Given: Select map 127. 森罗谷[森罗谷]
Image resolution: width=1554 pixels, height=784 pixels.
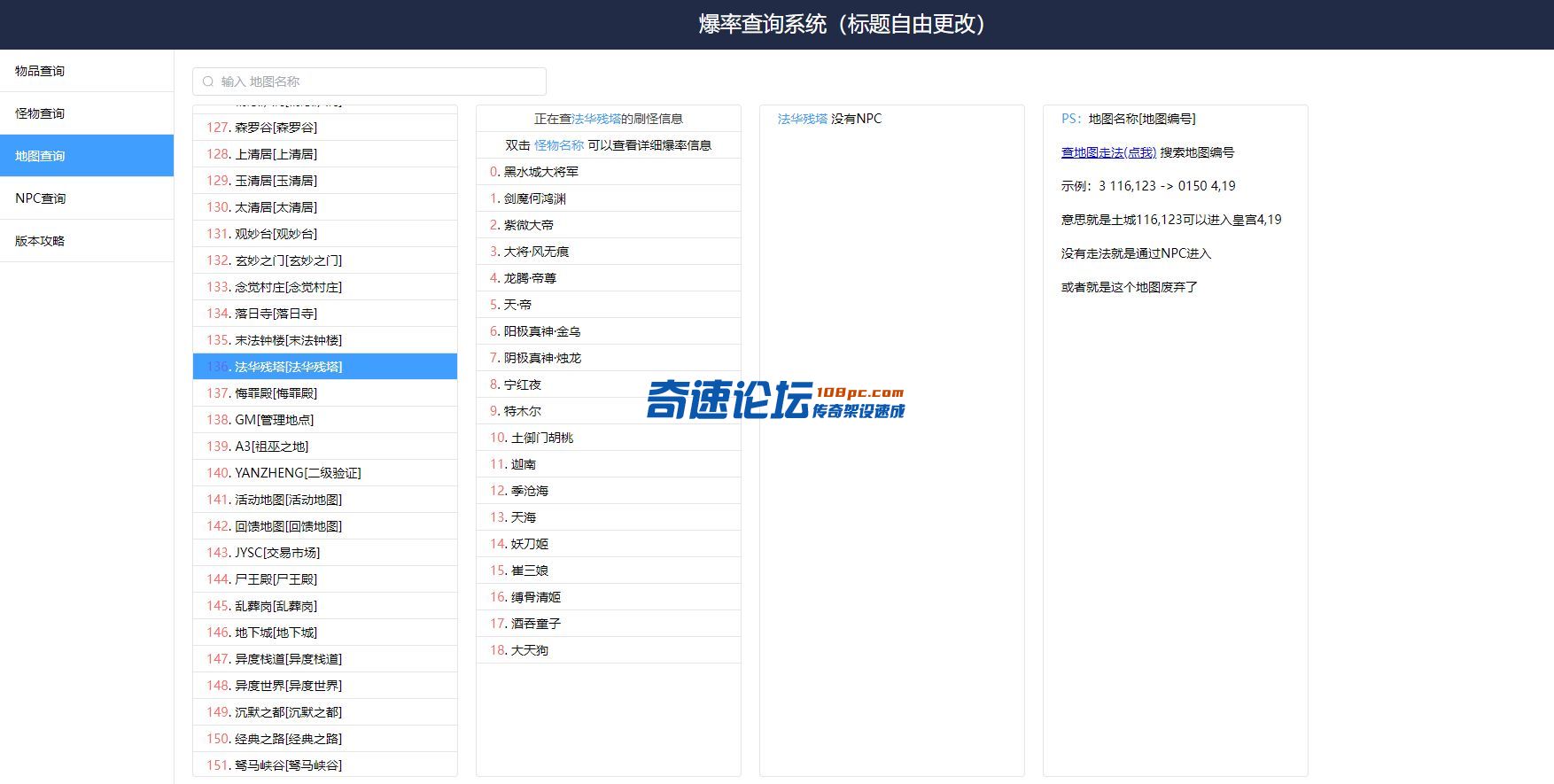Looking at the screenshot, I should [x=325, y=128].
